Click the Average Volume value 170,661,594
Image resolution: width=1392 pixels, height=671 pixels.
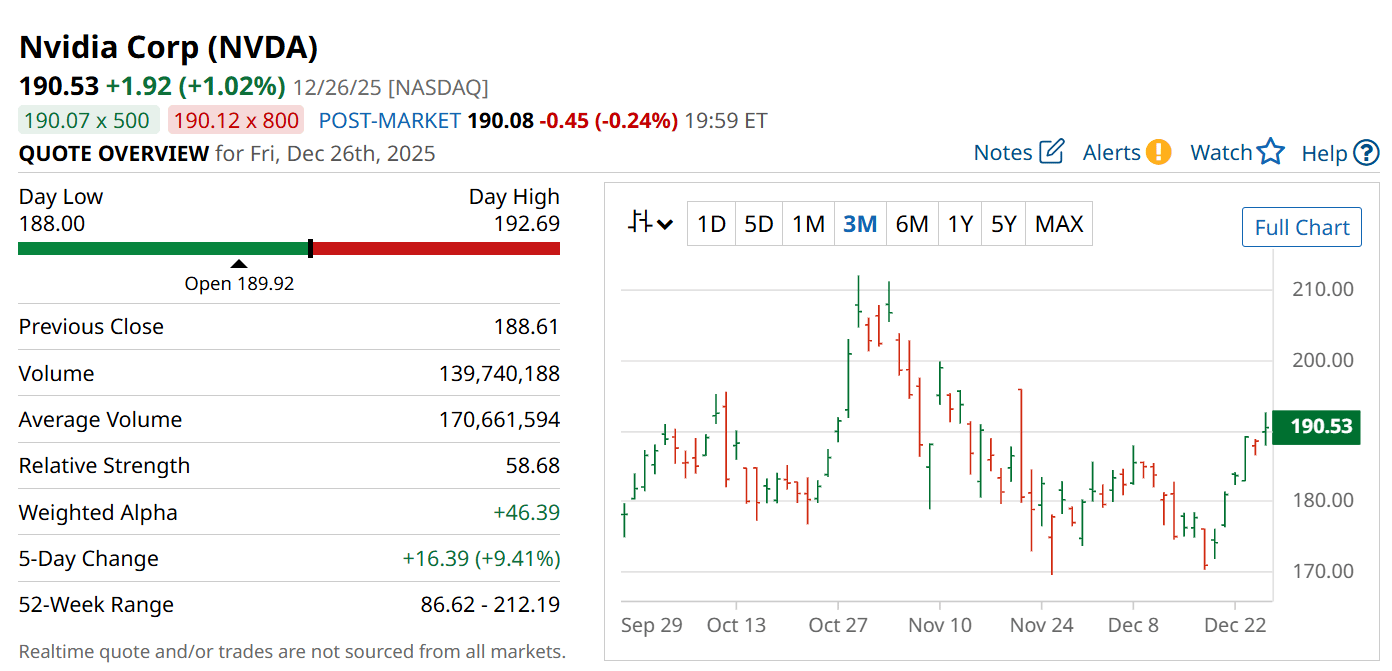click(x=500, y=420)
